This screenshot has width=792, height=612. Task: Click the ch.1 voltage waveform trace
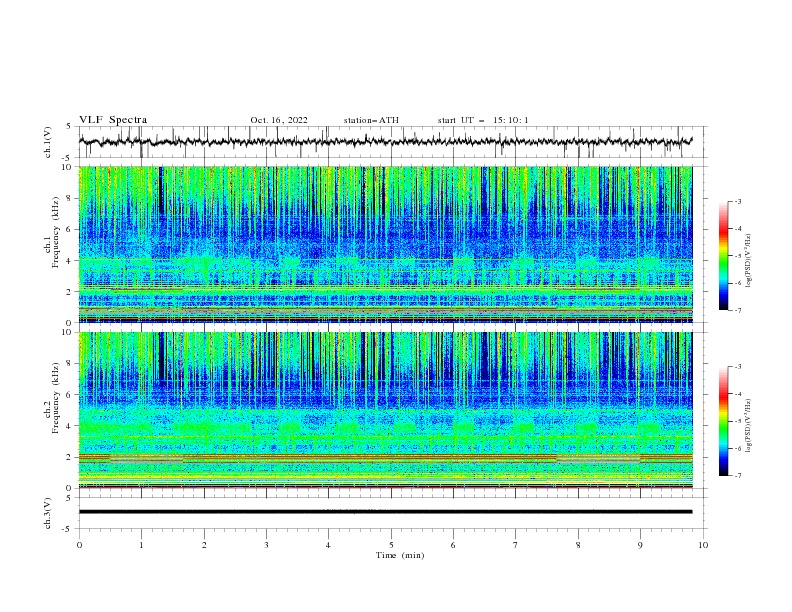(385, 141)
